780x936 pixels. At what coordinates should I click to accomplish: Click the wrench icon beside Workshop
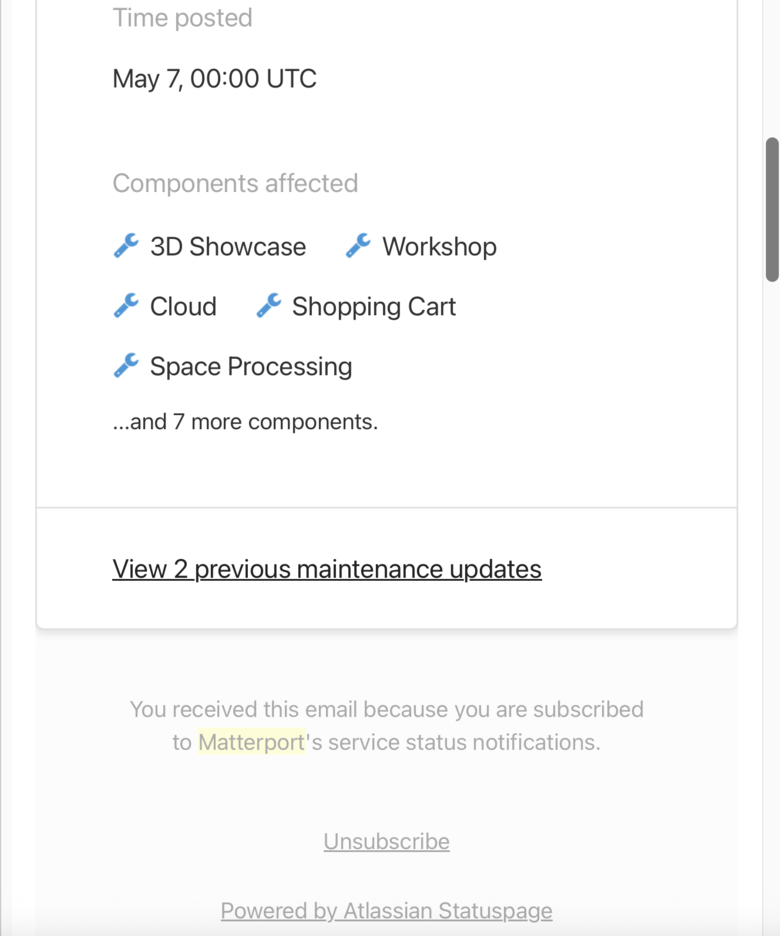(x=358, y=245)
